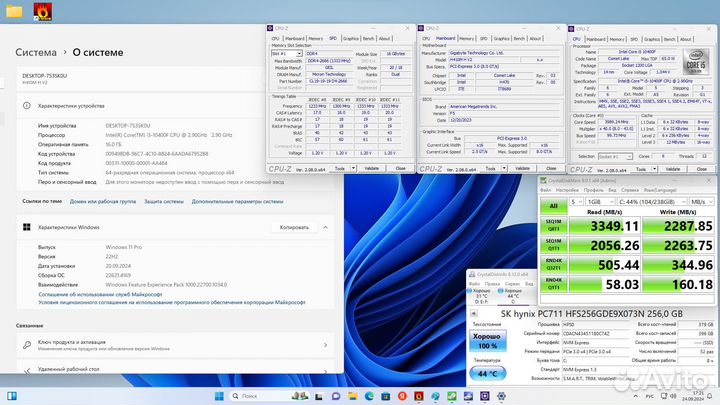720x405 pixels.
Task: Open the Настройки menu in CrystalDiskMark
Action: click(x=567, y=190)
